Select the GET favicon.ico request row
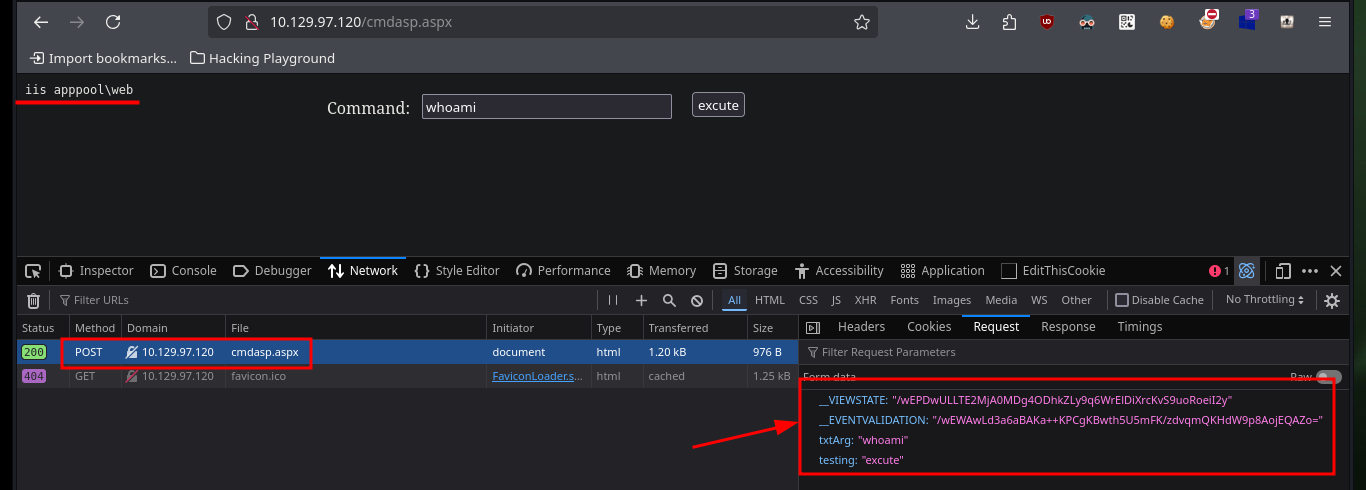This screenshot has width=1366, height=490. [408, 376]
